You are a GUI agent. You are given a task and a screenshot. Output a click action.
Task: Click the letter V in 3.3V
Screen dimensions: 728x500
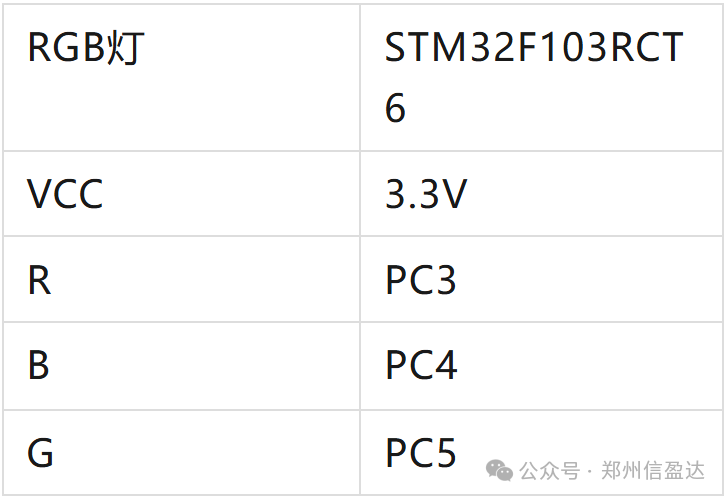coord(453,194)
